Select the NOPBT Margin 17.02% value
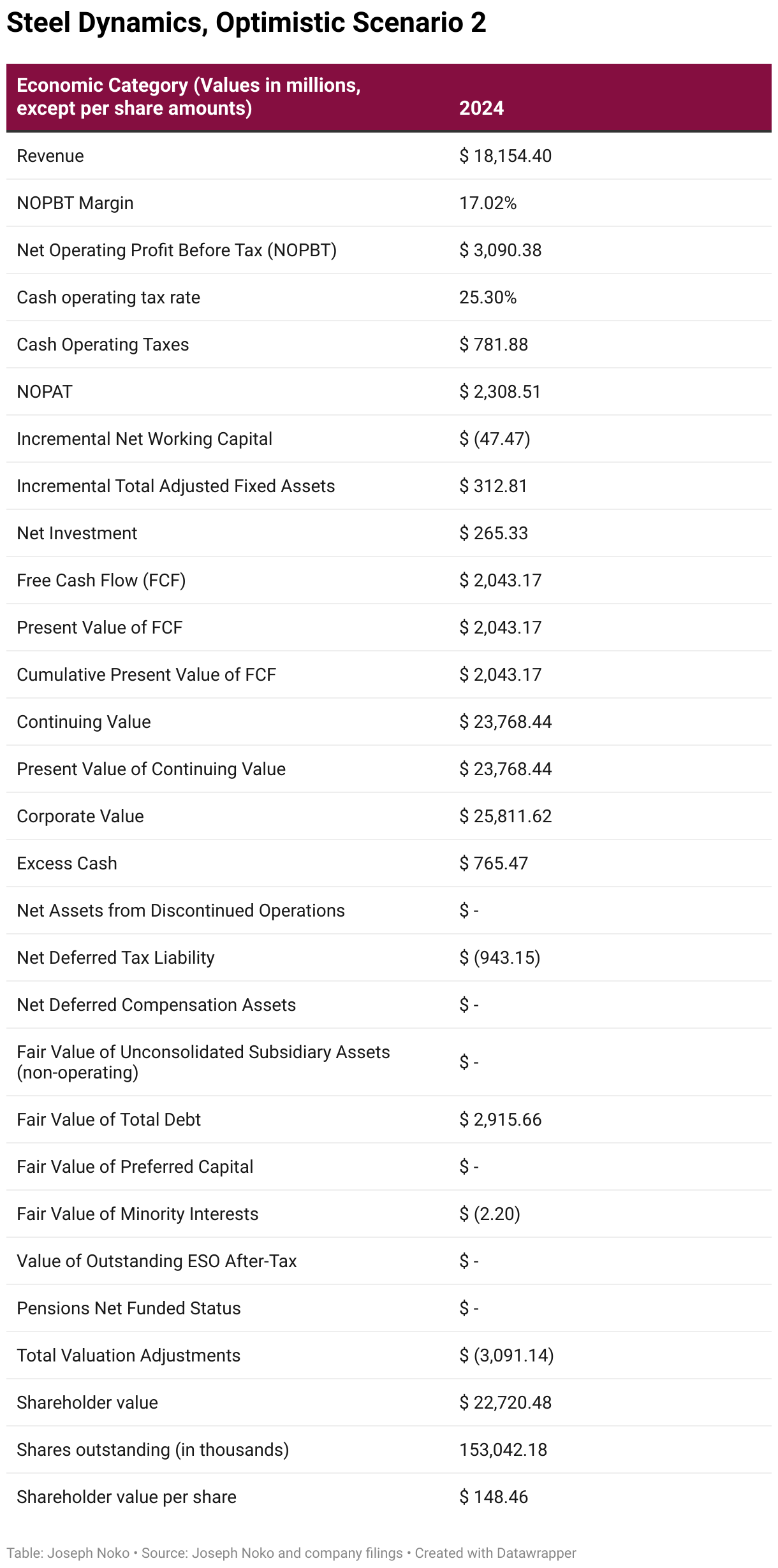Screen dimensions: 778x1568 coord(488,203)
